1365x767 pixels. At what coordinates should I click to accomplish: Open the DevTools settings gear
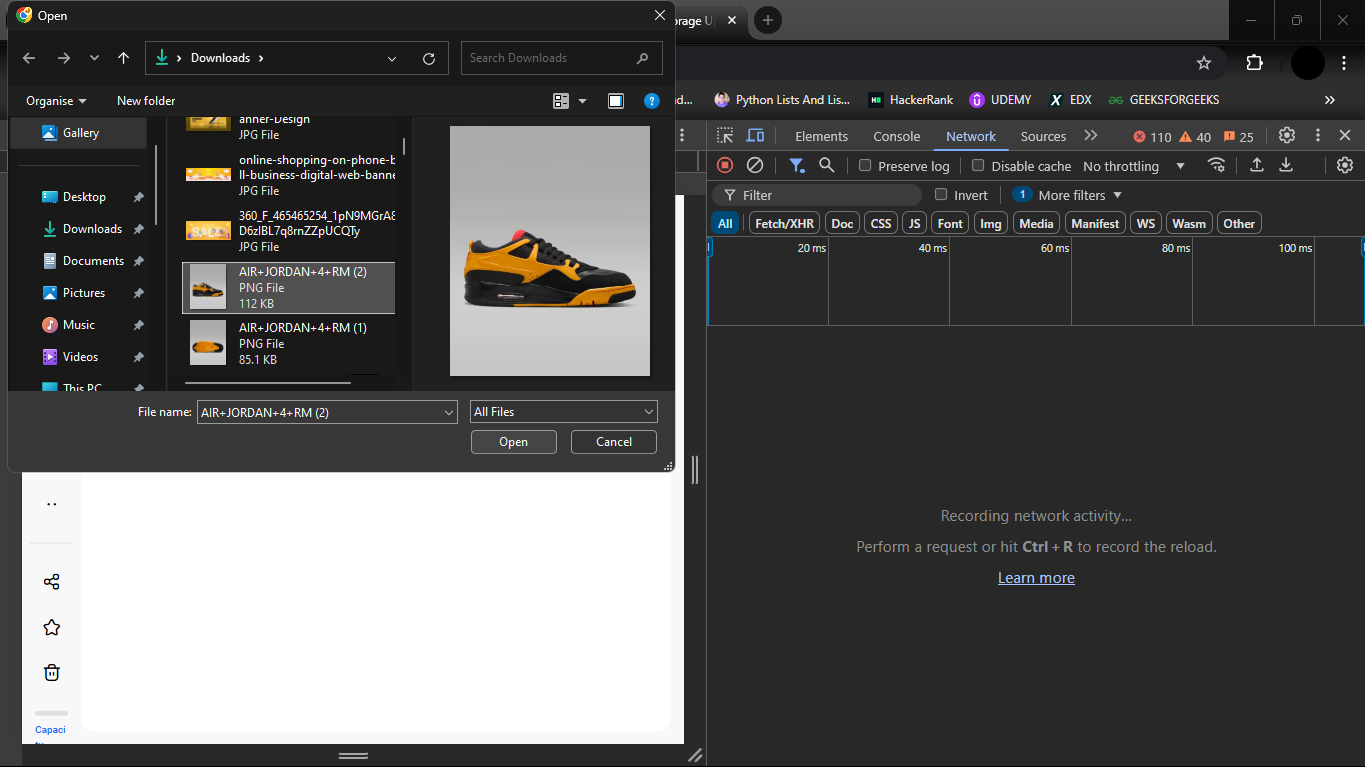tap(1286, 135)
